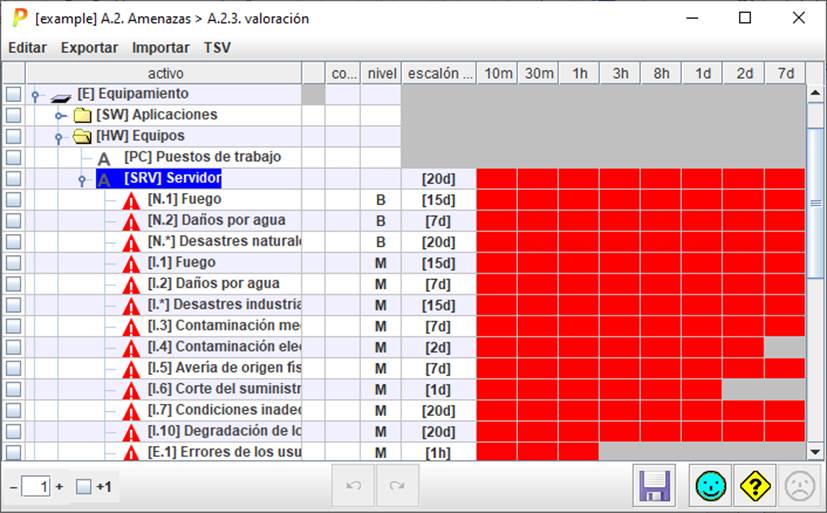
Task: Click the vertical scrollbar down arrow
Action: coord(815,451)
